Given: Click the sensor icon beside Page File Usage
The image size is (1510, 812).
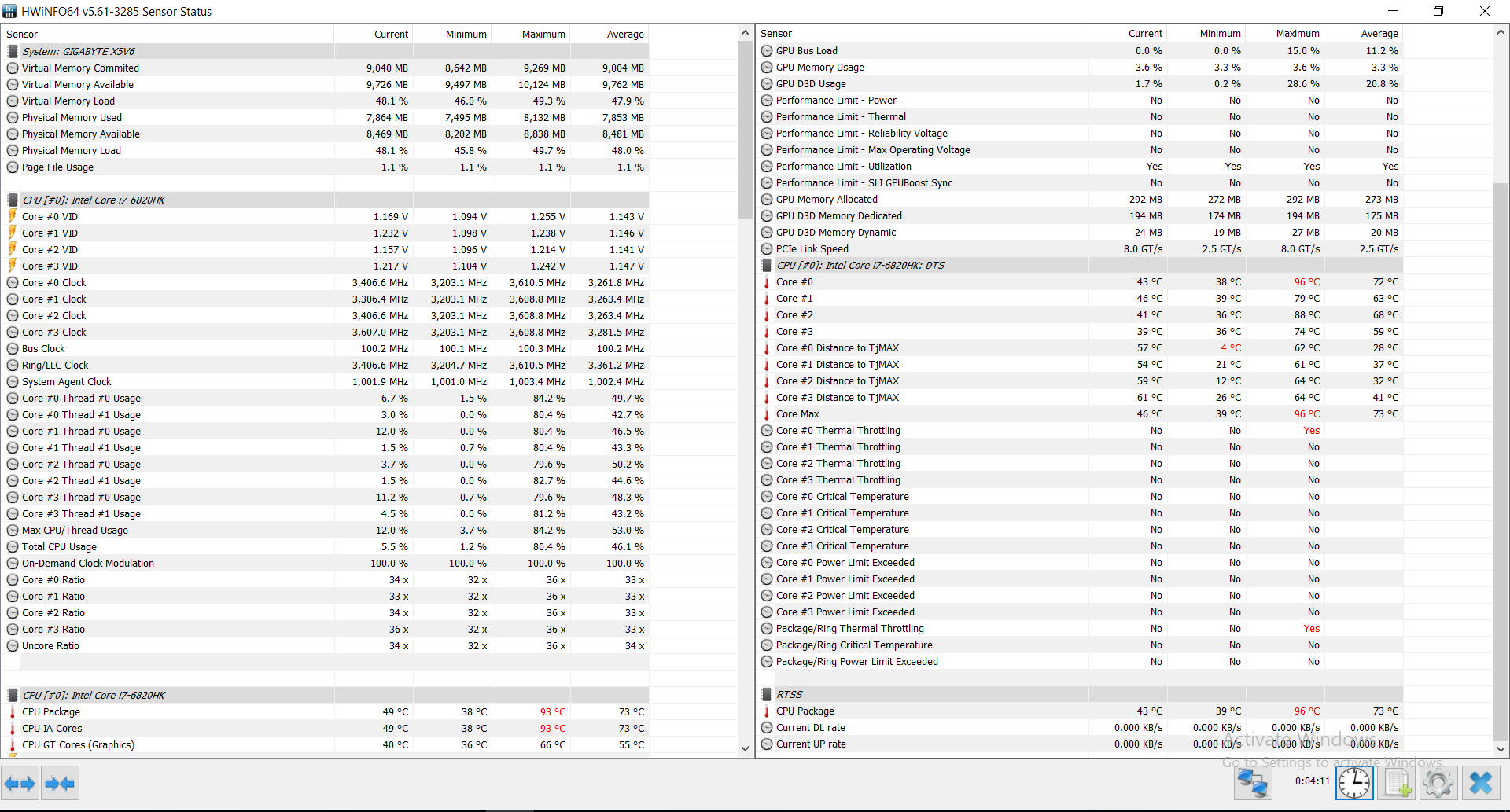Looking at the screenshot, I should [x=13, y=167].
